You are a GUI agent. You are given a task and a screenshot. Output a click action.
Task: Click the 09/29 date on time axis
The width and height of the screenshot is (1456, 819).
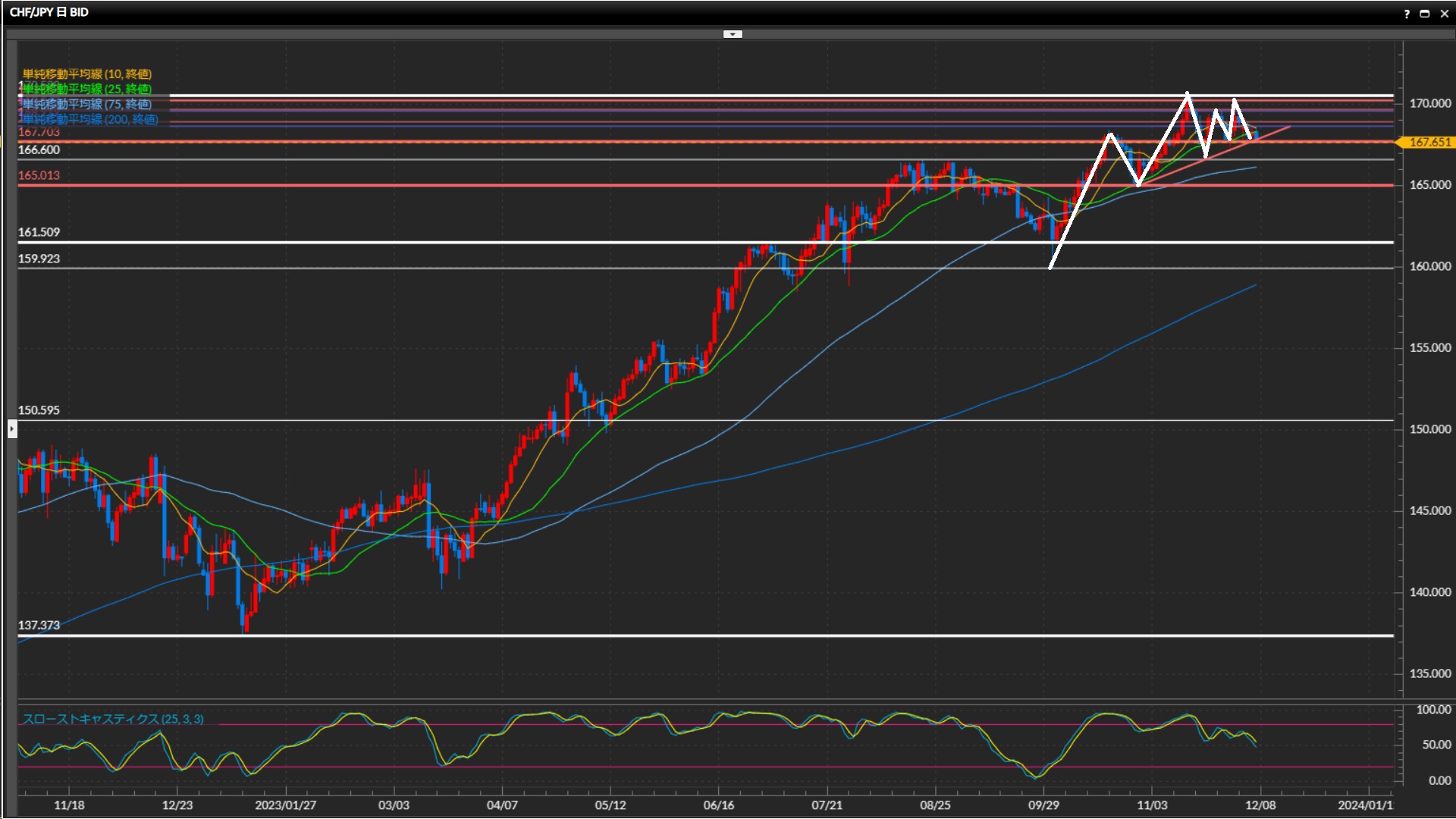(x=1043, y=805)
